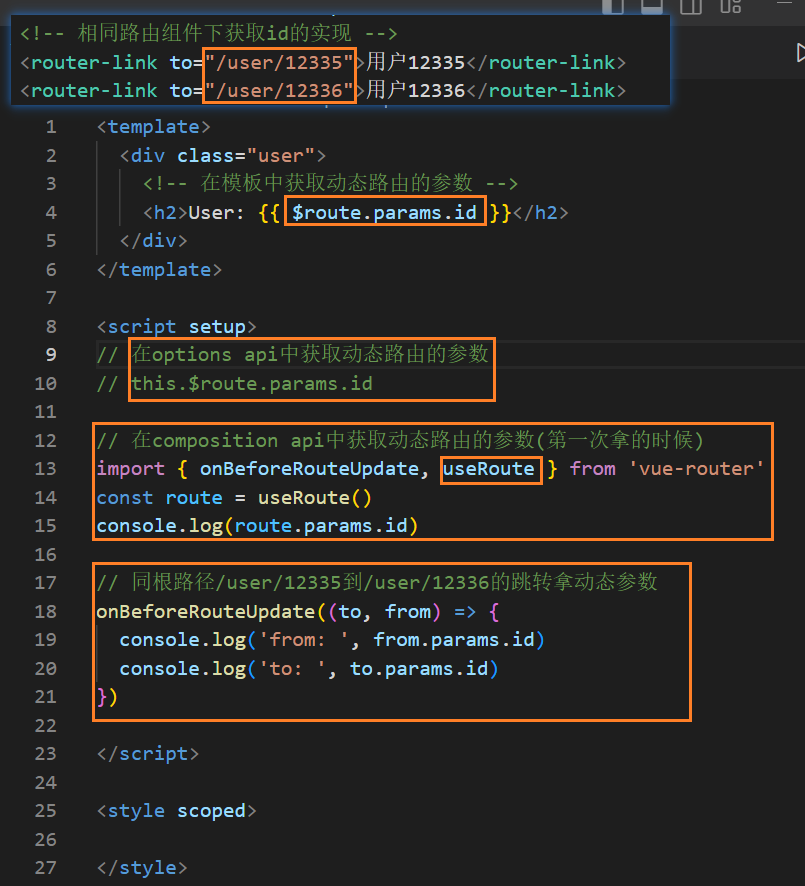The width and height of the screenshot is (805, 886).
Task: Toggle the secondary side bar layout icon
Action: pyautogui.click(x=691, y=6)
